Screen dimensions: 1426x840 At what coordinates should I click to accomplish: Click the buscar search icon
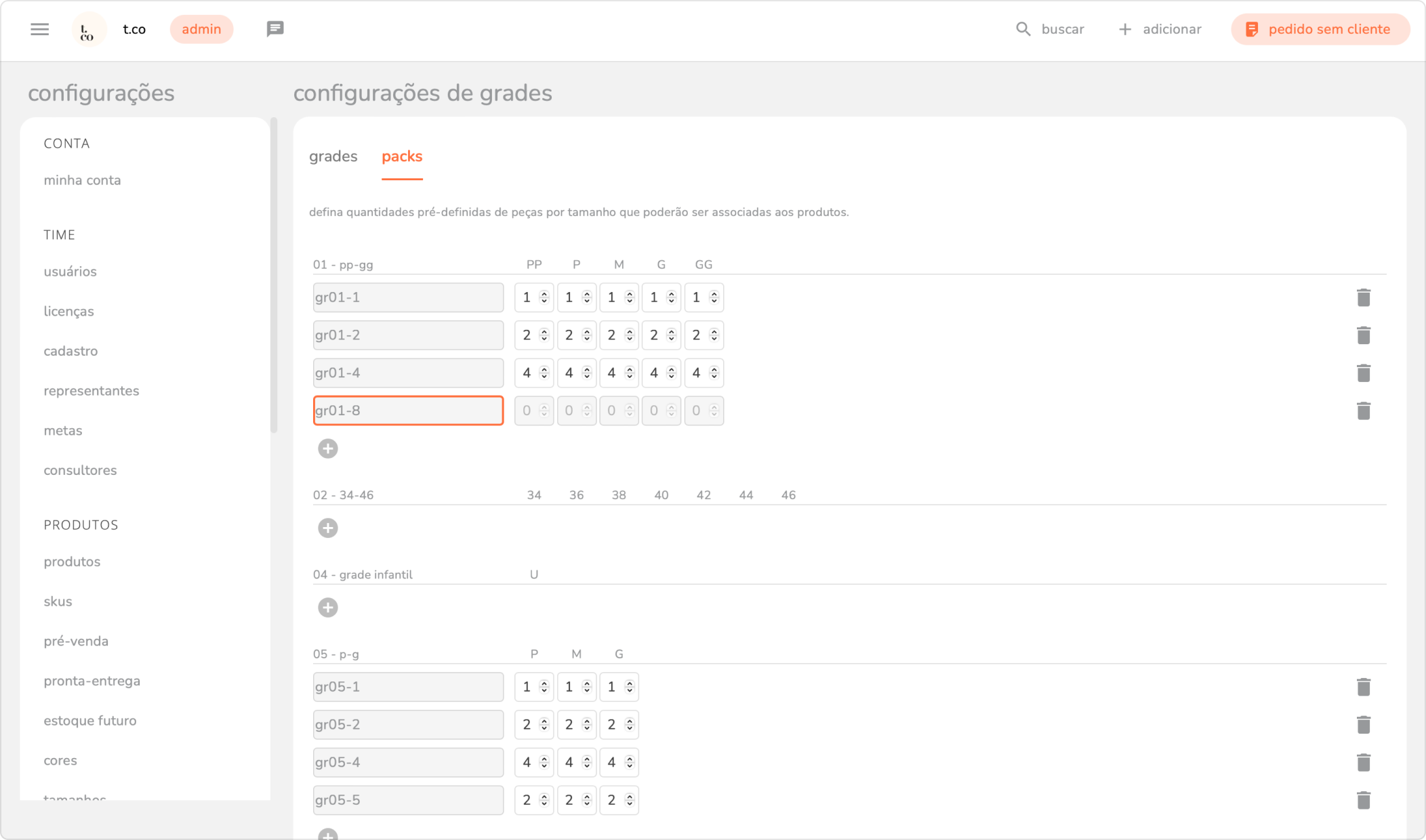coord(1023,29)
